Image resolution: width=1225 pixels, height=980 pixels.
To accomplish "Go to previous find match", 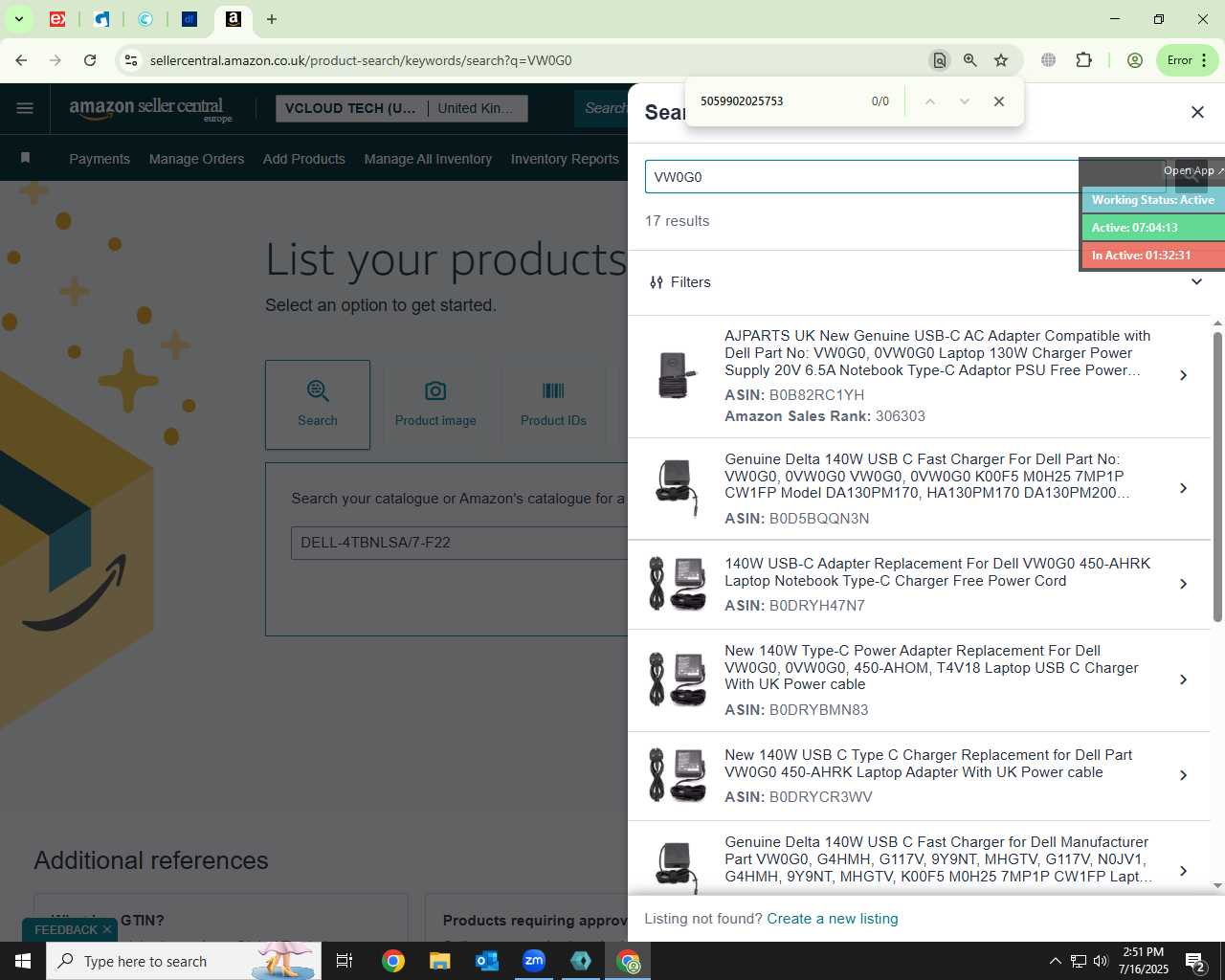I will click(x=929, y=101).
